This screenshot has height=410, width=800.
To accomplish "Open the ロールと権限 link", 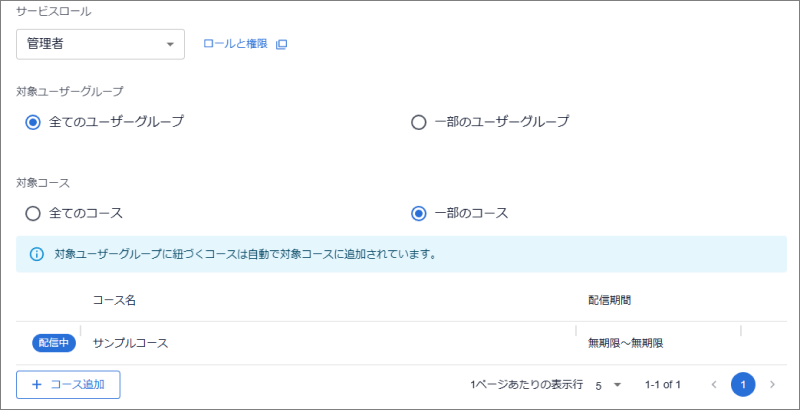I will pyautogui.click(x=235, y=44).
